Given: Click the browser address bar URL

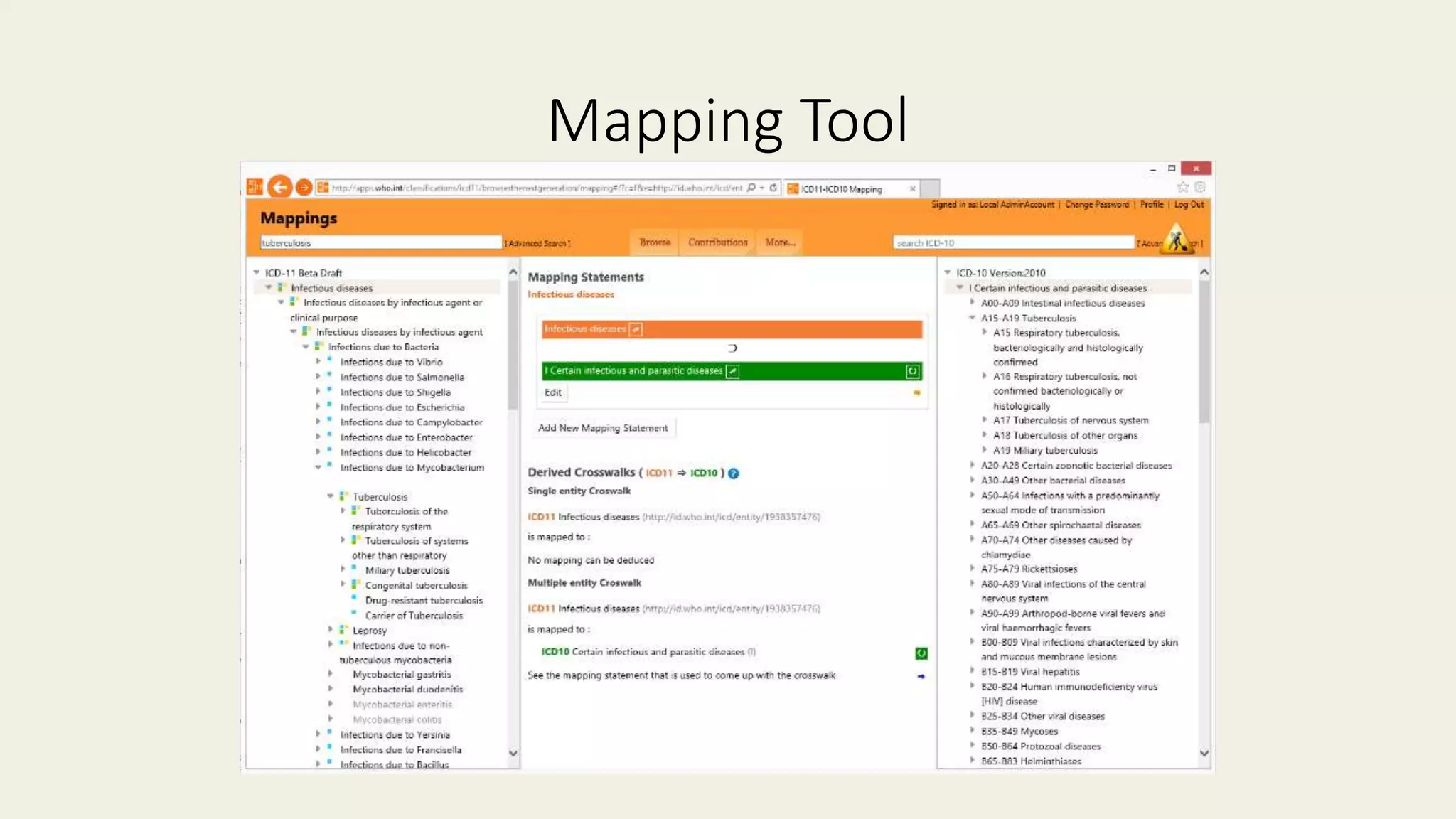Looking at the screenshot, I should [537, 188].
